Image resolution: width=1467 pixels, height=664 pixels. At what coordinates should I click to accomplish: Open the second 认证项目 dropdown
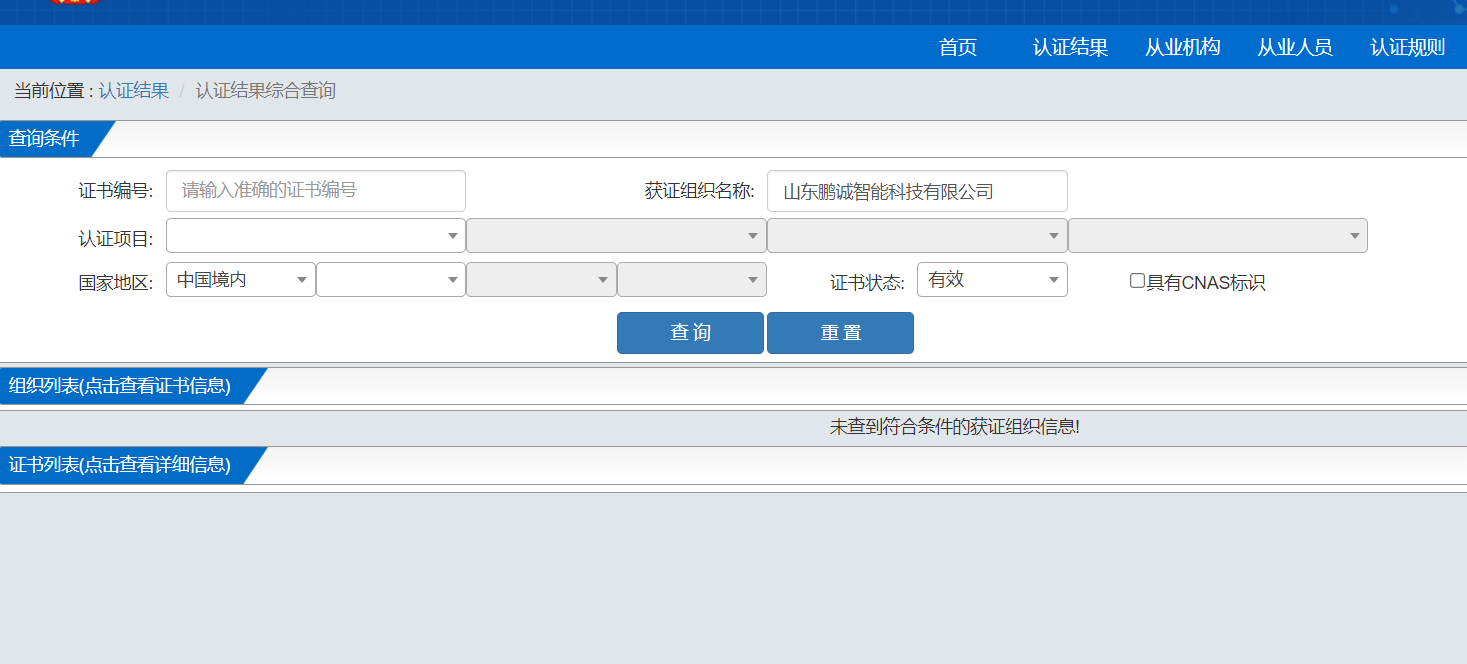616,236
